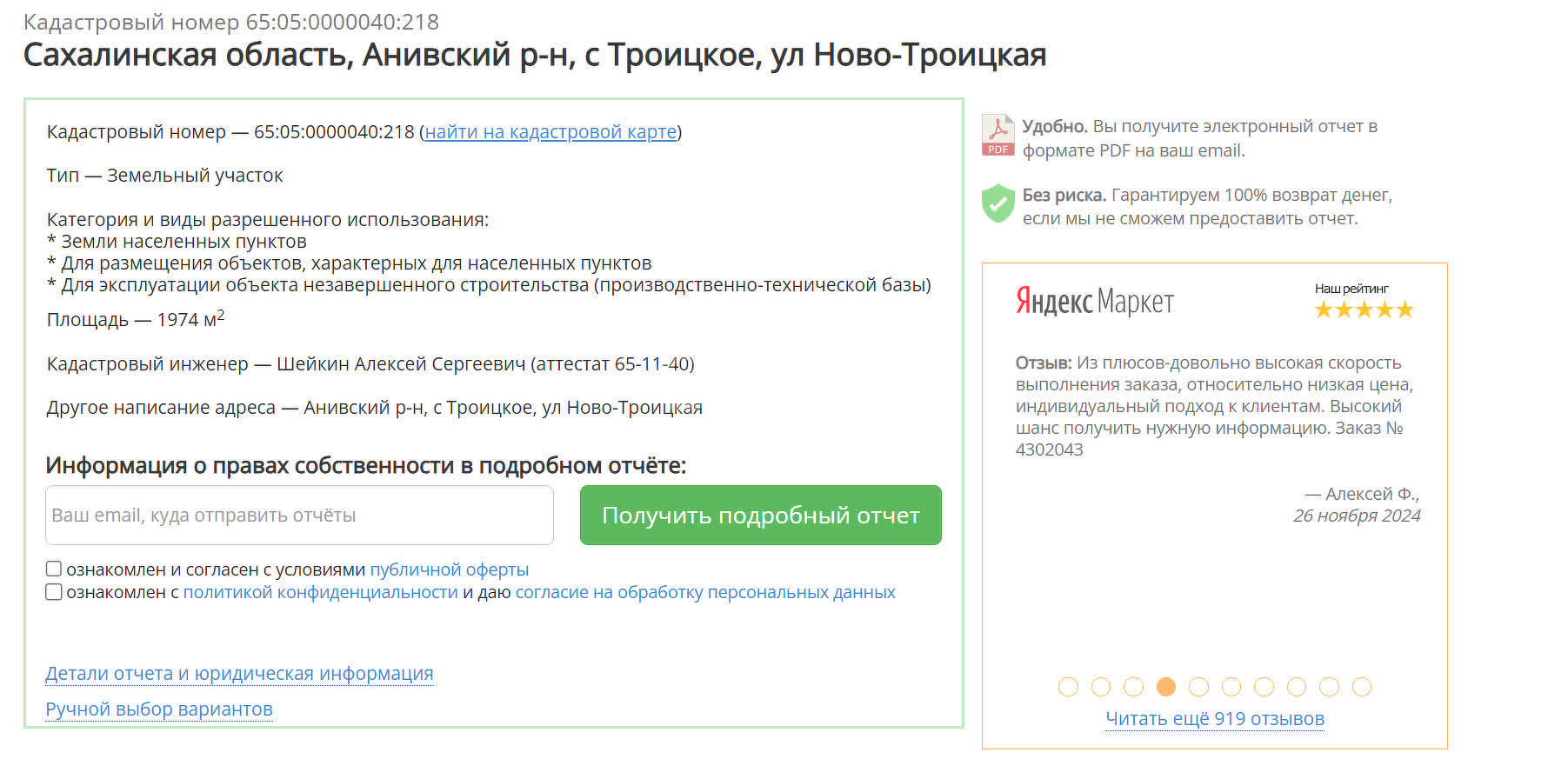The height and width of the screenshot is (759, 1568).
Task: Tick the personal data consent checkbox
Action: [x=54, y=592]
